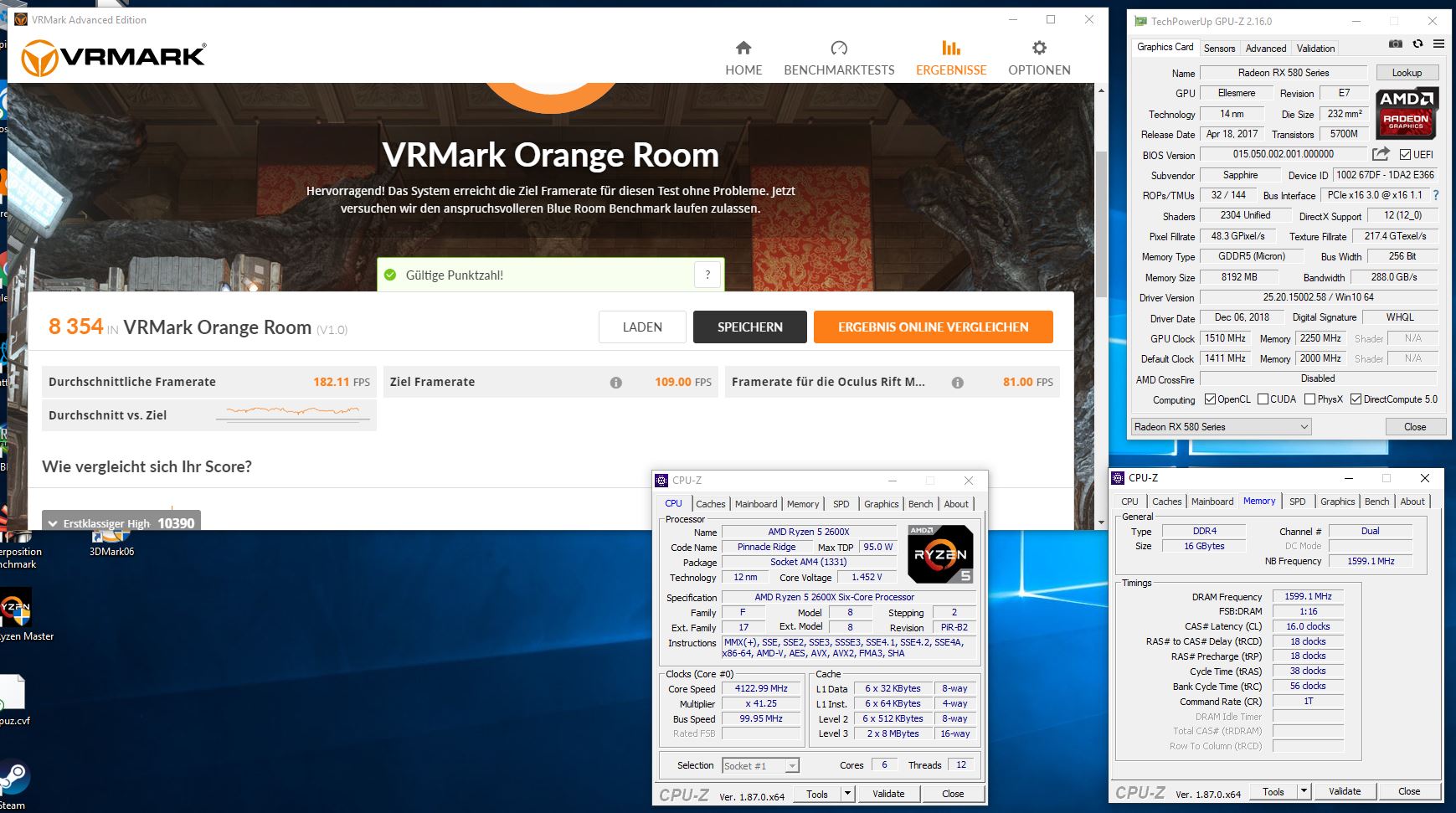Viewport: 1456px width, 813px height.
Task: Click the LADEN button
Action: click(642, 327)
